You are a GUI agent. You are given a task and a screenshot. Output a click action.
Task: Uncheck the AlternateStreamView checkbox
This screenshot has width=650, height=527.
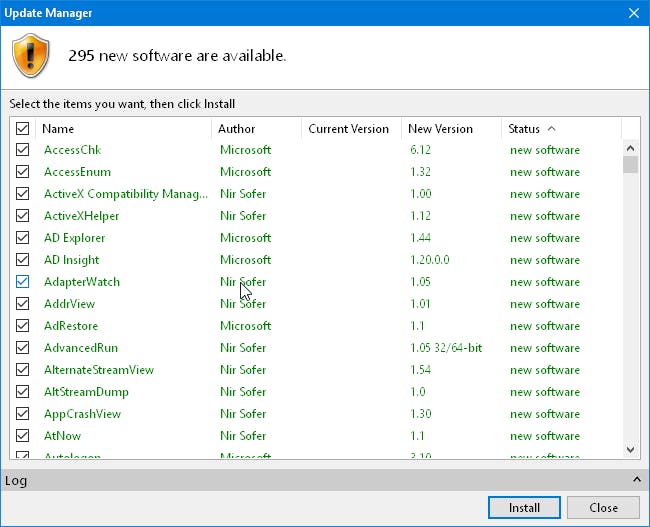click(x=22, y=369)
